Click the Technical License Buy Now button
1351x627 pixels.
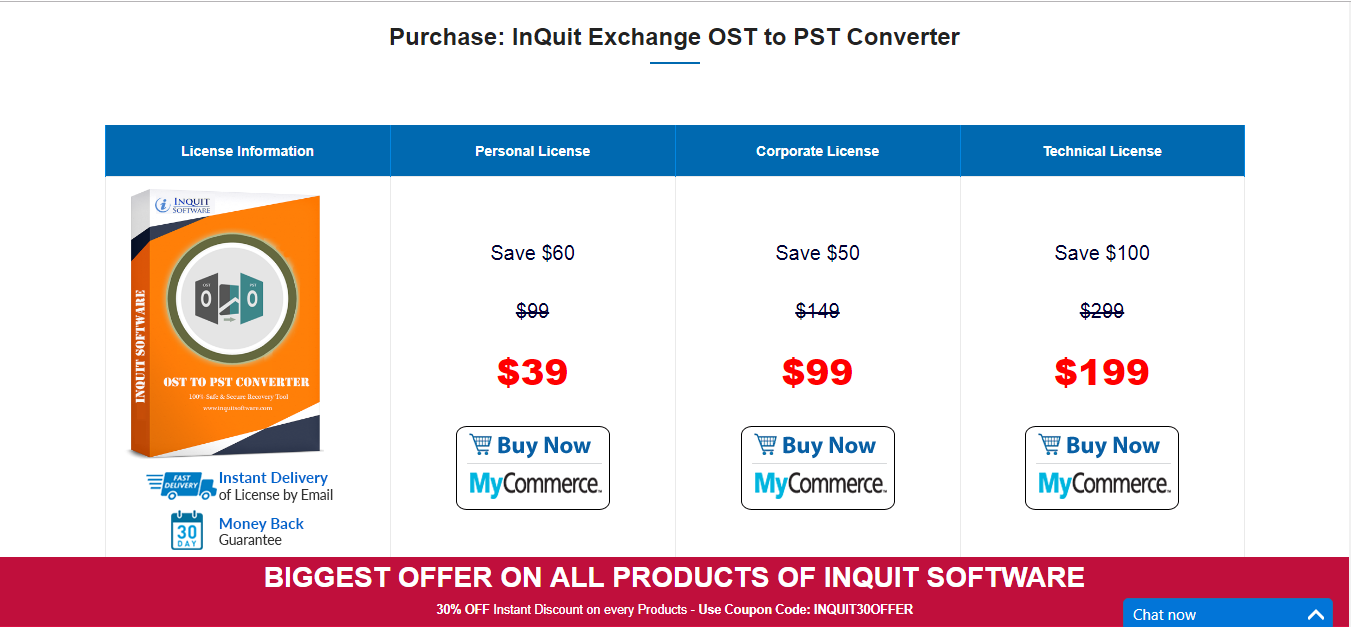1102,468
